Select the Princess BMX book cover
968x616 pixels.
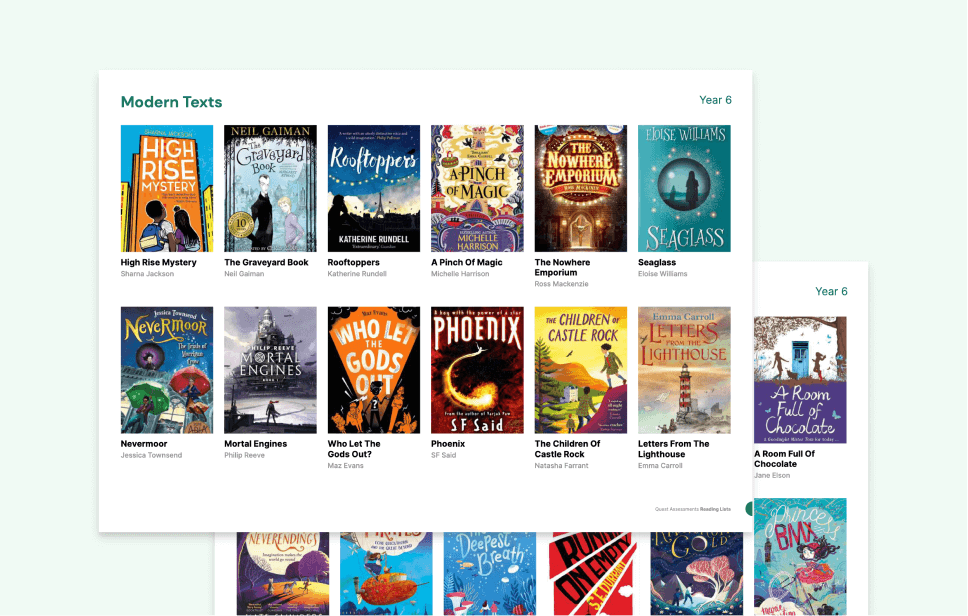tap(800, 557)
